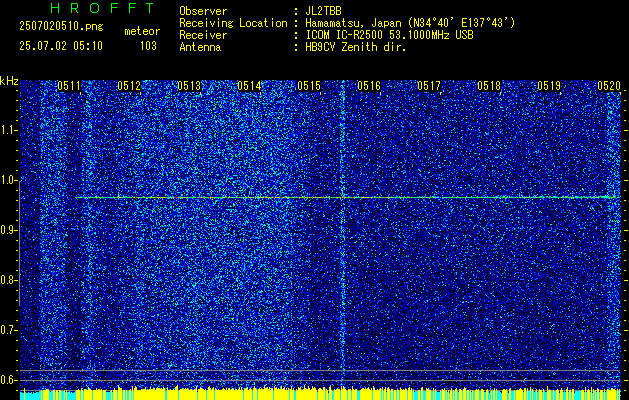Click the 0.7 kHz axis label

coord(8,330)
